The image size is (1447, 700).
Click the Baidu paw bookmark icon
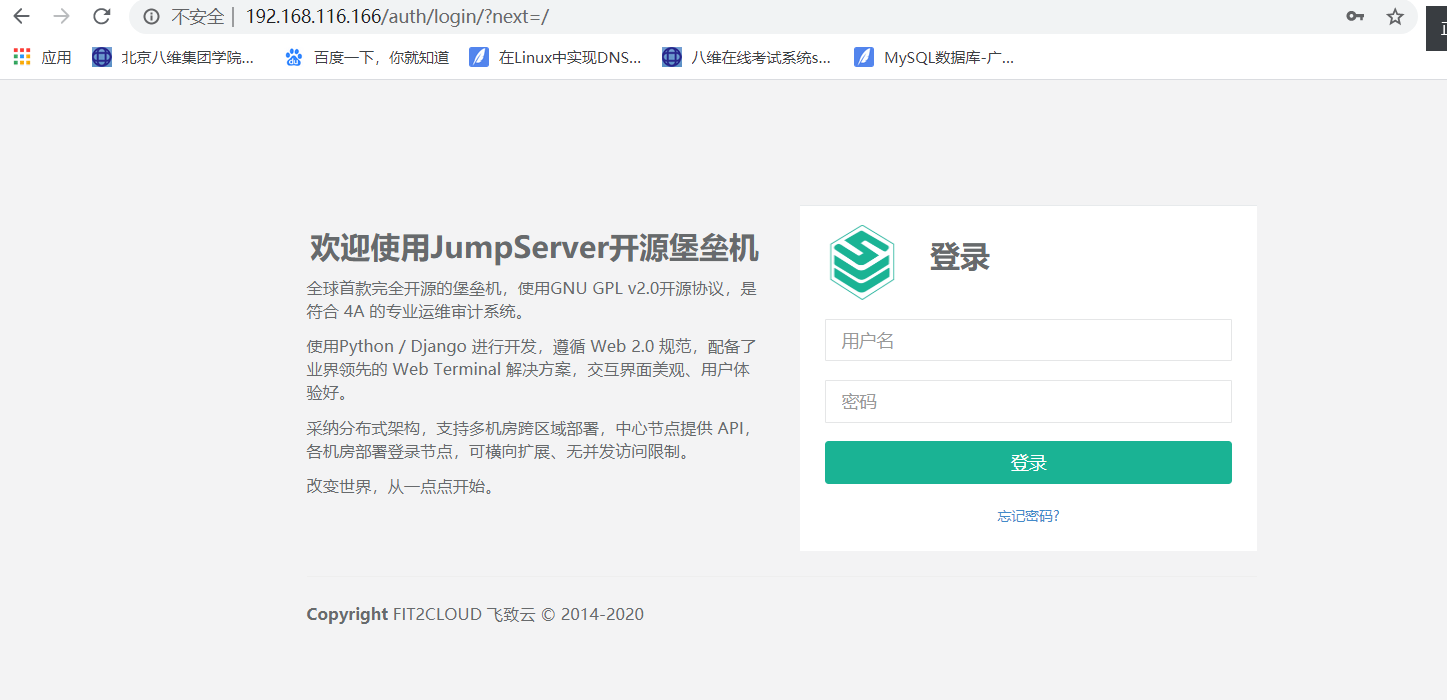[294, 57]
